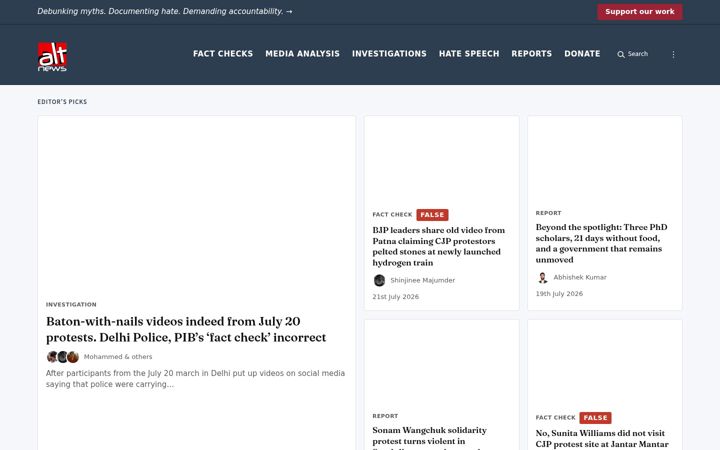Click the Search text field

click(638, 54)
